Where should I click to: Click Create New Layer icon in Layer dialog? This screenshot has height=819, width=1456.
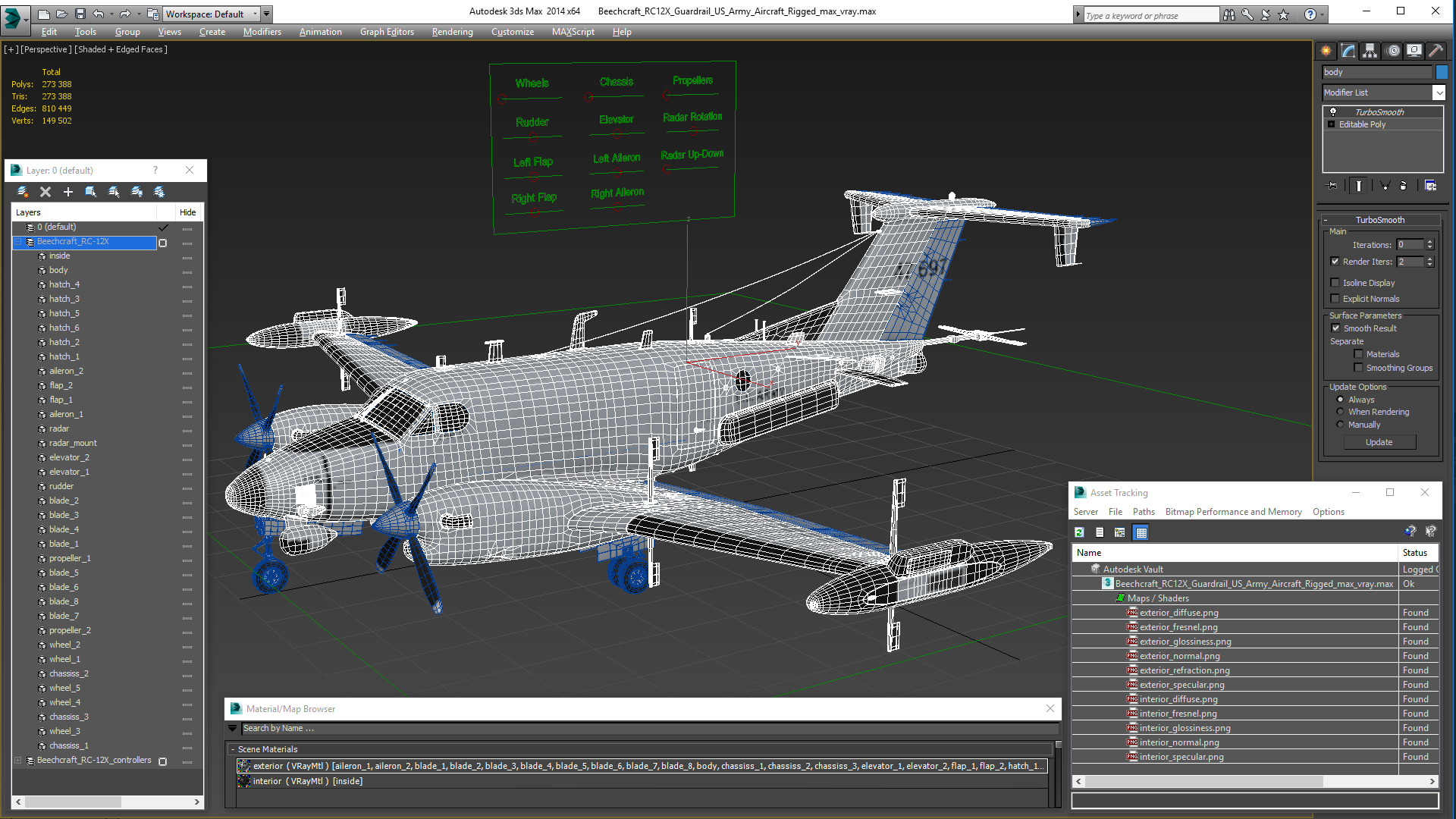click(x=23, y=192)
